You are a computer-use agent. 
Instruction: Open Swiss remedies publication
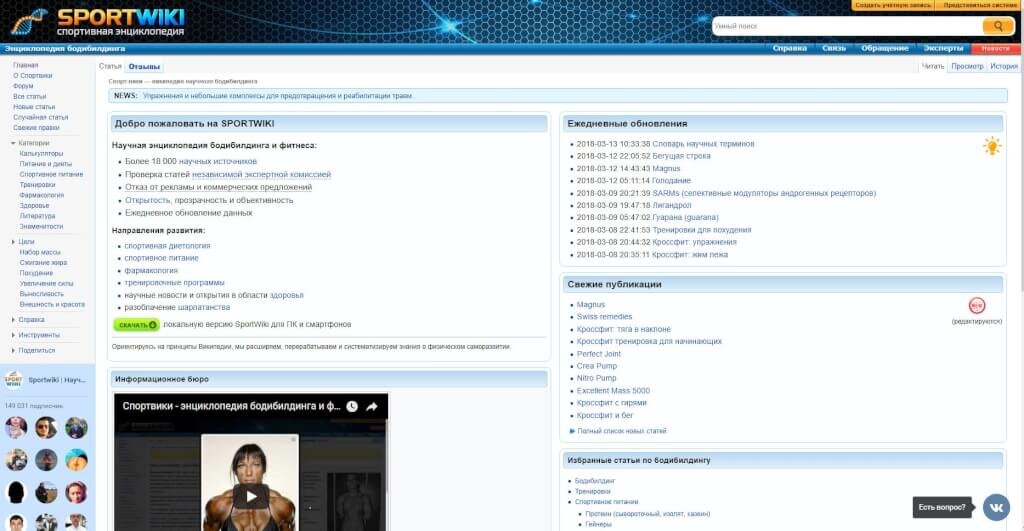pyautogui.click(x=604, y=317)
